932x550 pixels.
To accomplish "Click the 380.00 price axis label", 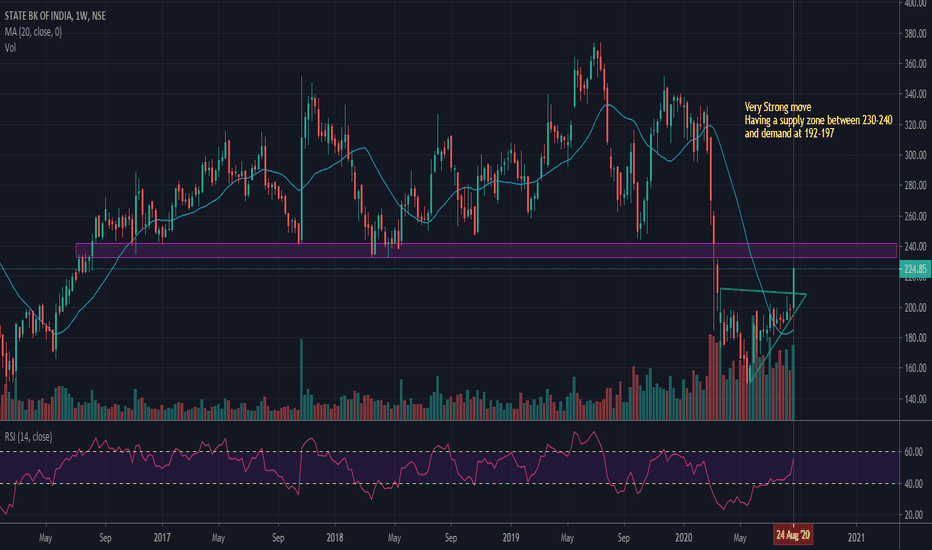I will pyautogui.click(x=915, y=33).
